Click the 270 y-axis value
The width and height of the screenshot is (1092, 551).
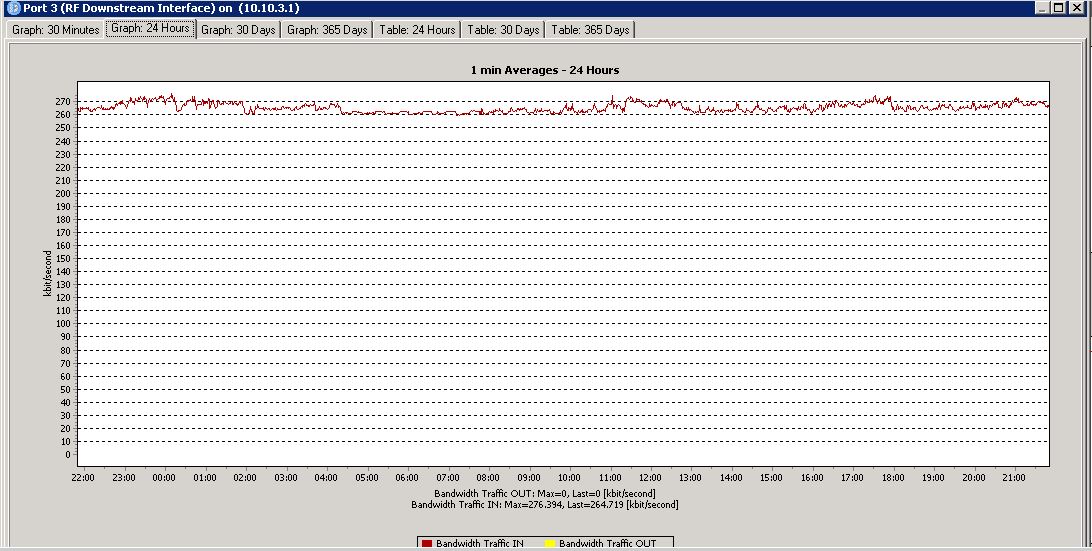[63, 102]
